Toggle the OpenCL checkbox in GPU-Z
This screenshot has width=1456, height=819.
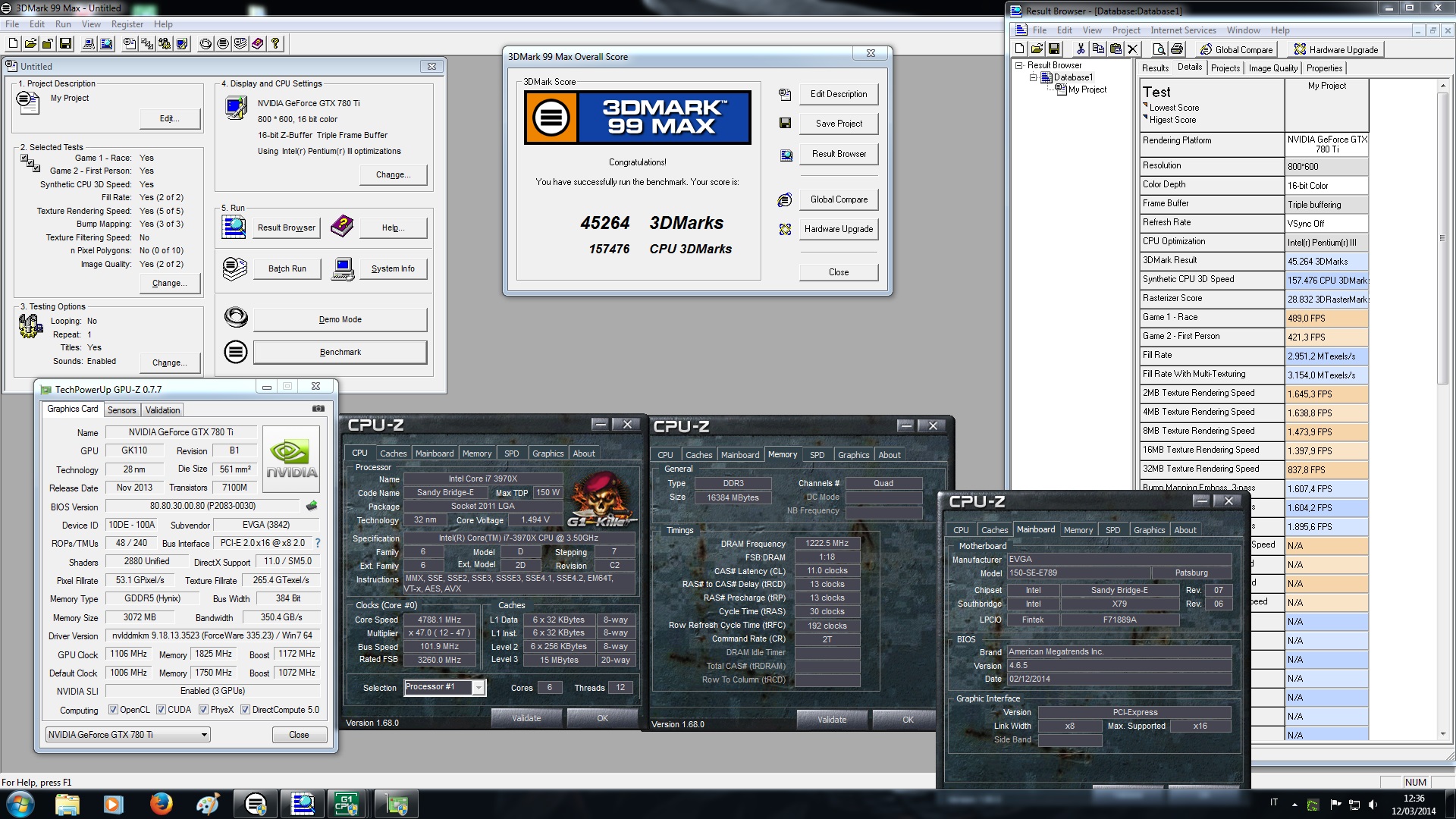[113, 710]
